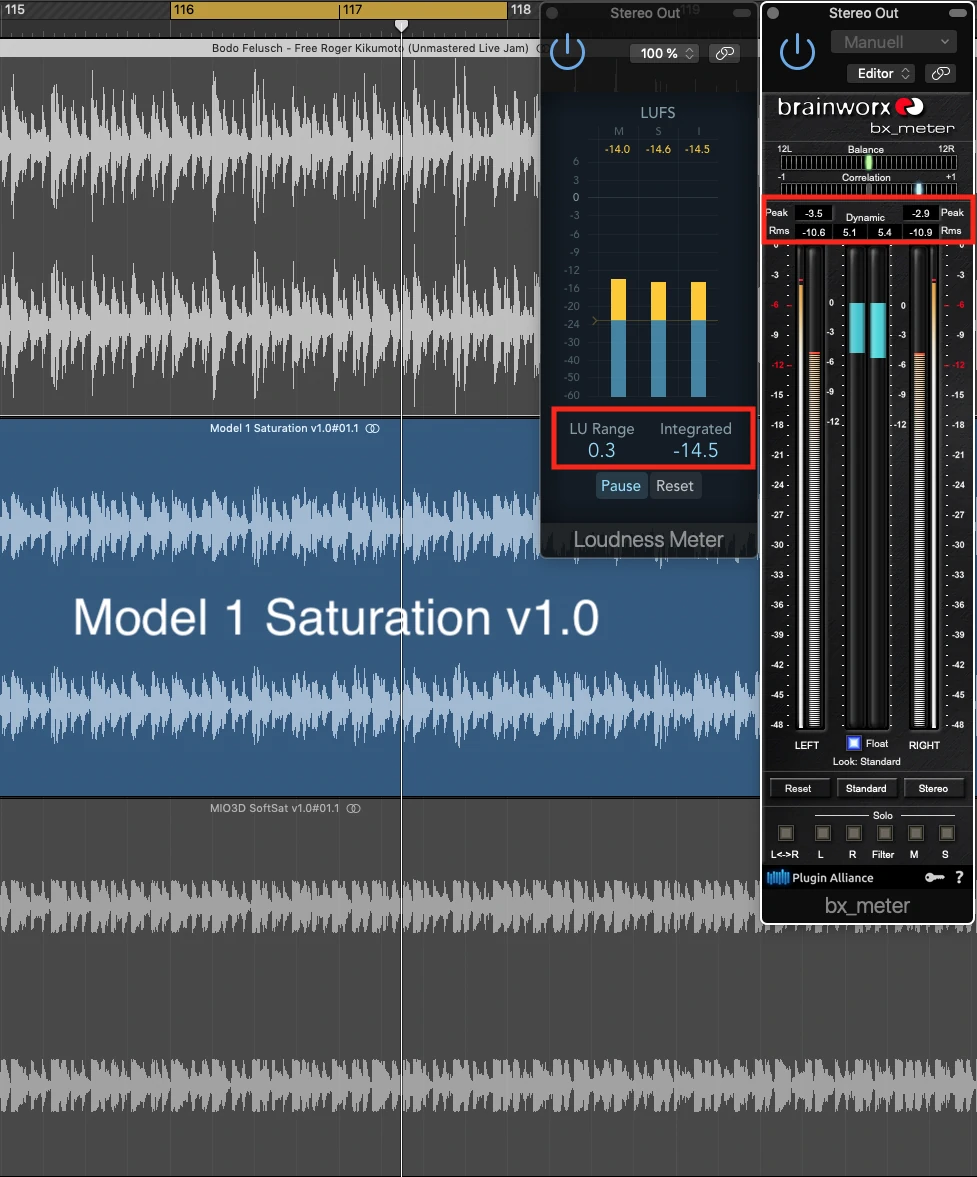
Task: Enable the Solo M (mid) toggle
Action: click(x=915, y=833)
